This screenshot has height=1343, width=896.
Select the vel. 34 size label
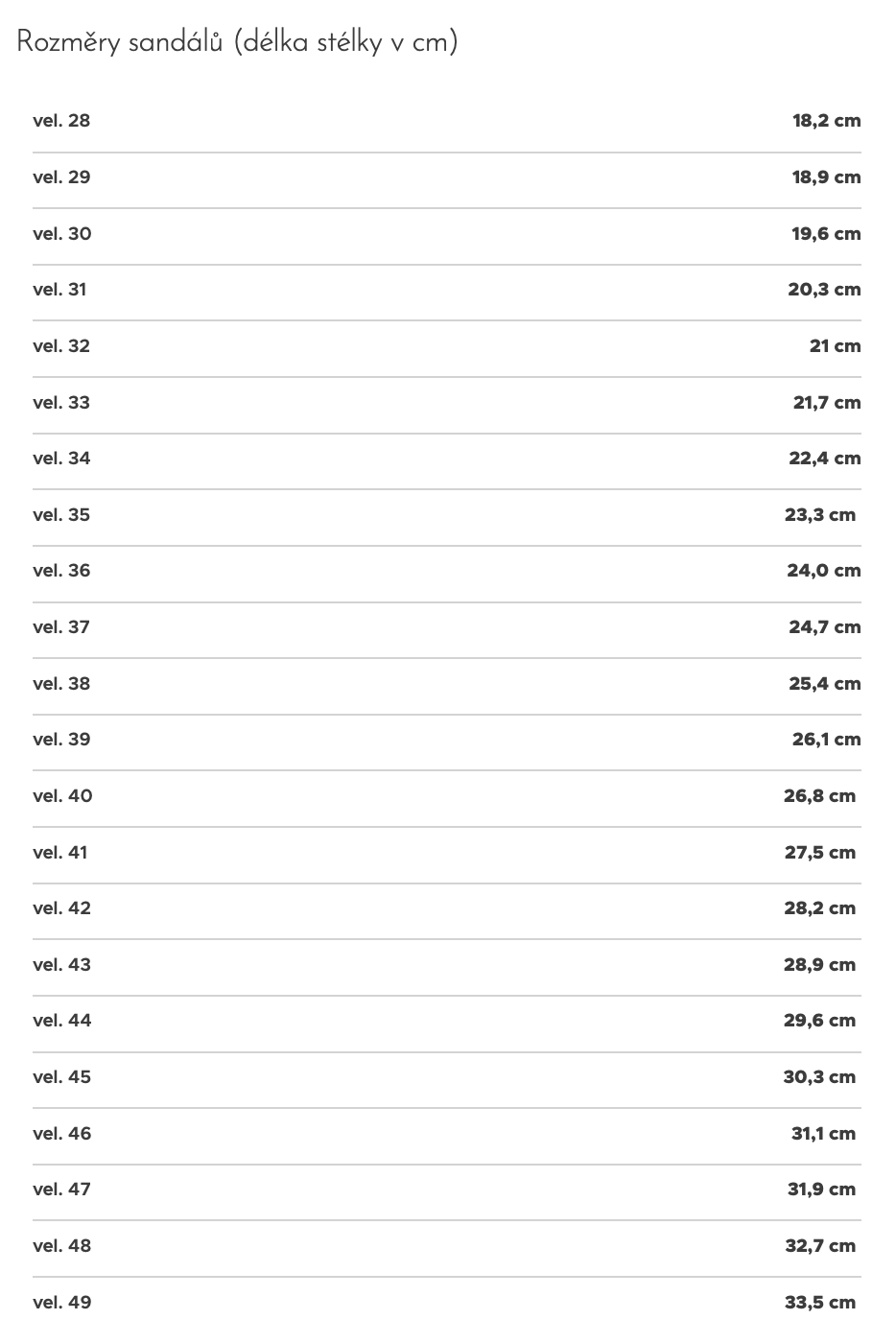(61, 459)
